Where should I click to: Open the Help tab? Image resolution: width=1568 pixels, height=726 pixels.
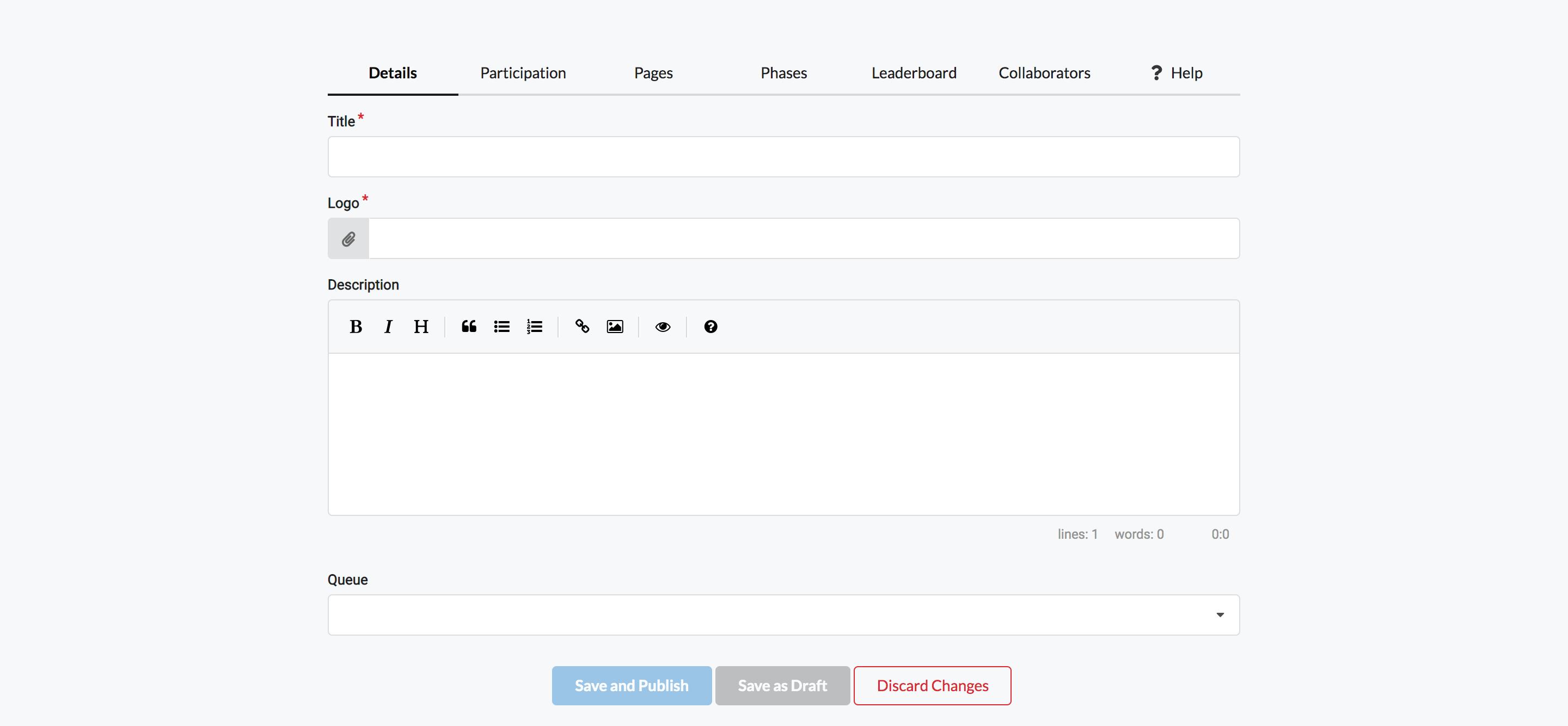[x=1176, y=73]
